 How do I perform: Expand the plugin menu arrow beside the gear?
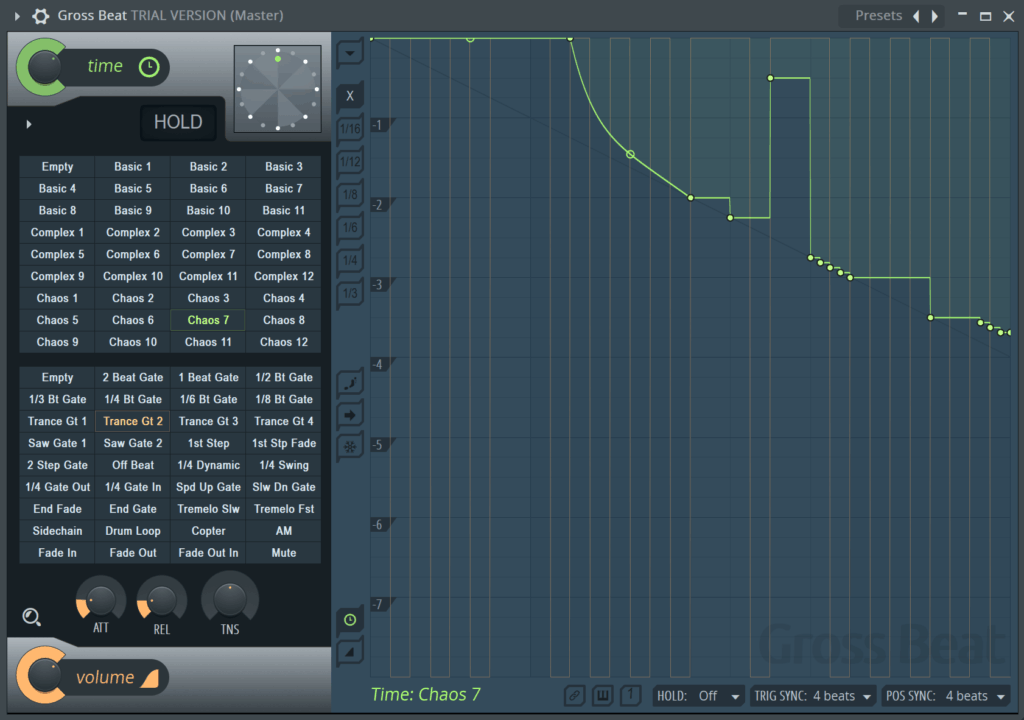click(17, 16)
